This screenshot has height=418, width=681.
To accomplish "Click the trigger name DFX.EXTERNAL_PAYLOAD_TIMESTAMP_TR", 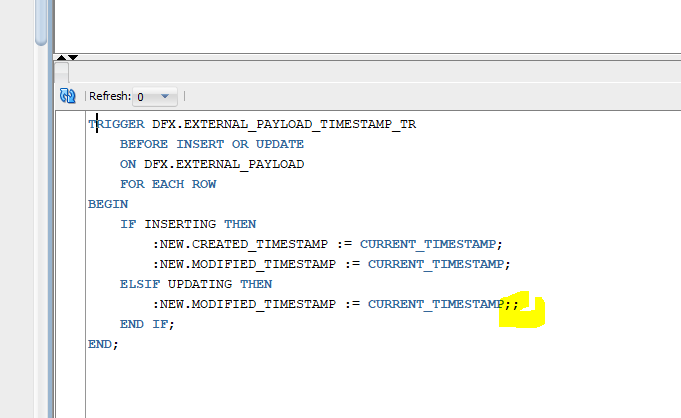I will click(x=284, y=125).
